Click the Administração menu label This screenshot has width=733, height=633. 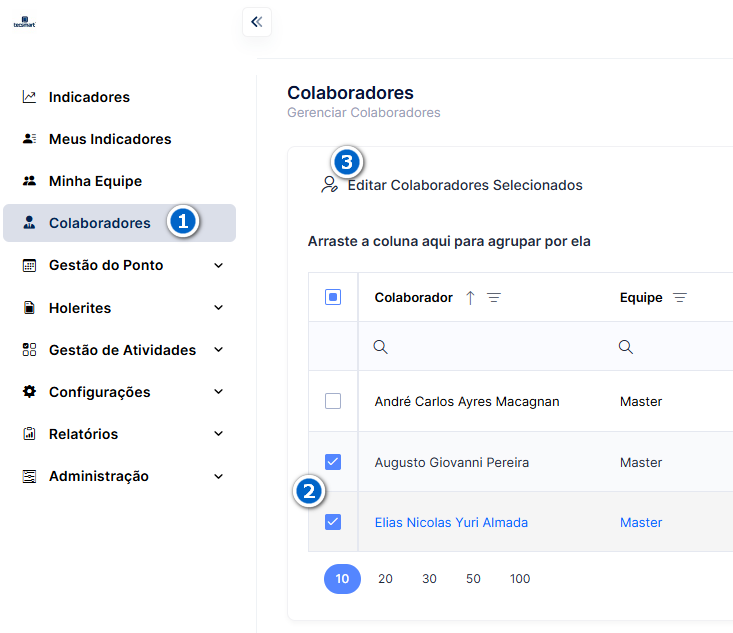(x=99, y=476)
